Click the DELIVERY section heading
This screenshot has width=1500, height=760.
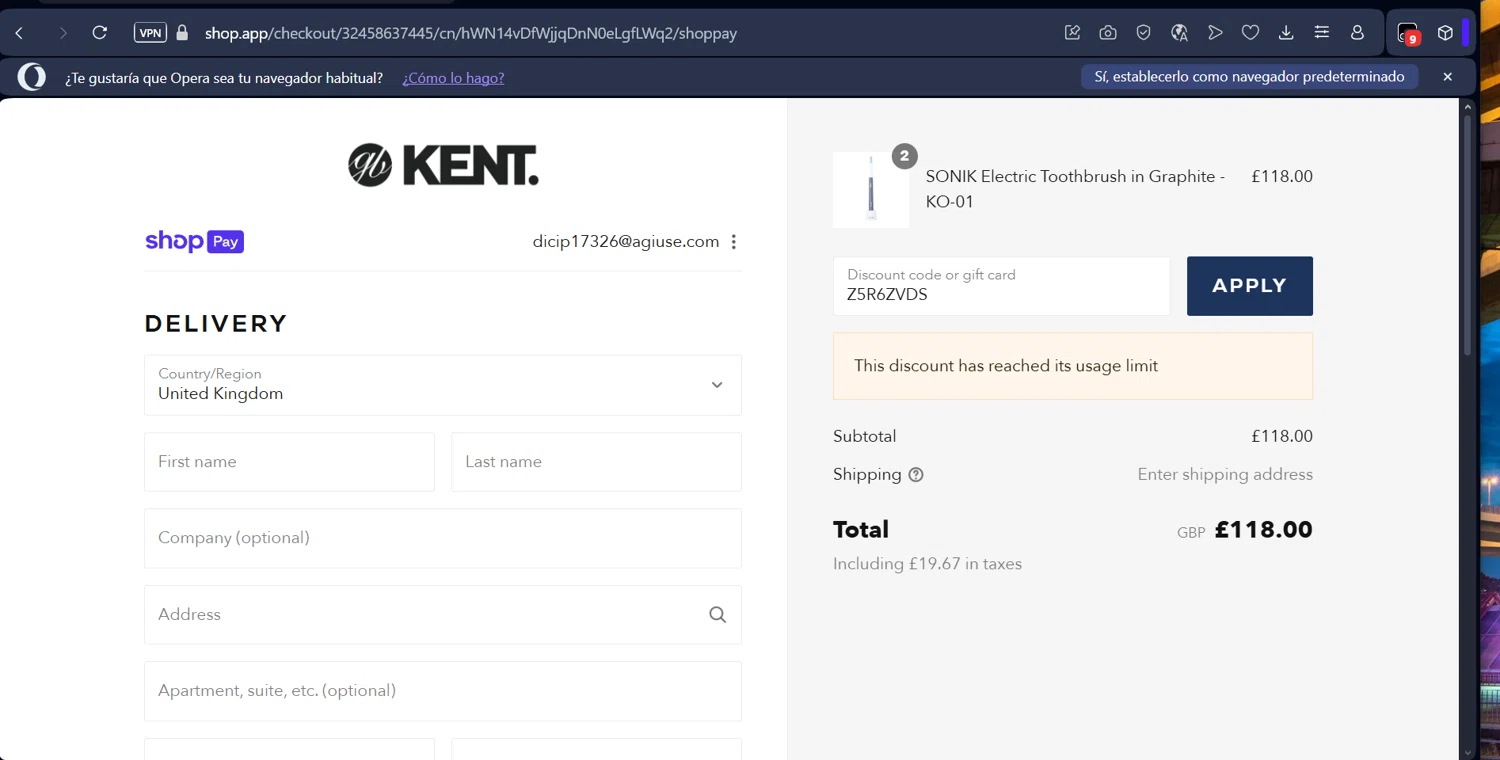point(216,324)
